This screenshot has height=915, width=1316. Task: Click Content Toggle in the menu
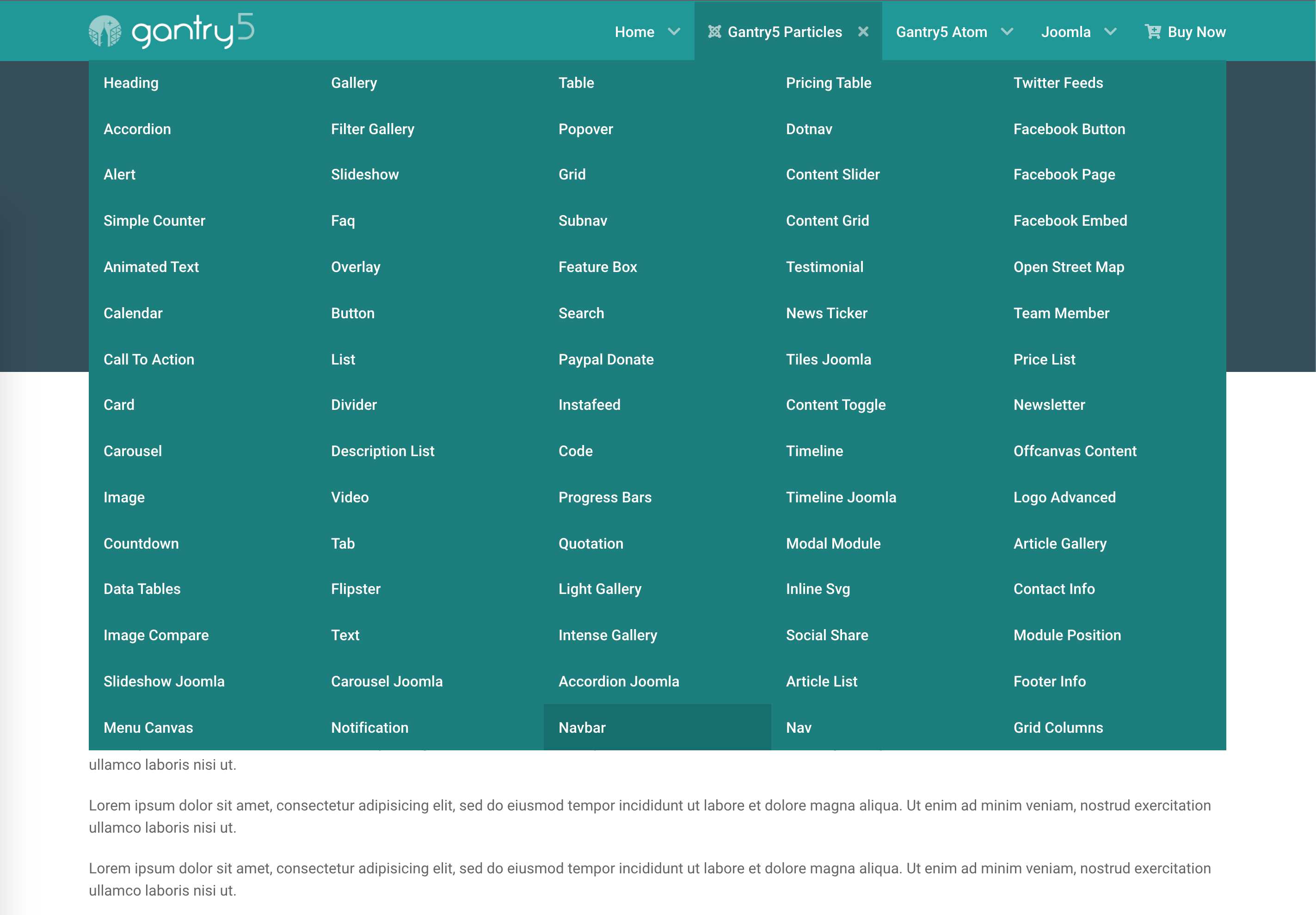(x=835, y=405)
